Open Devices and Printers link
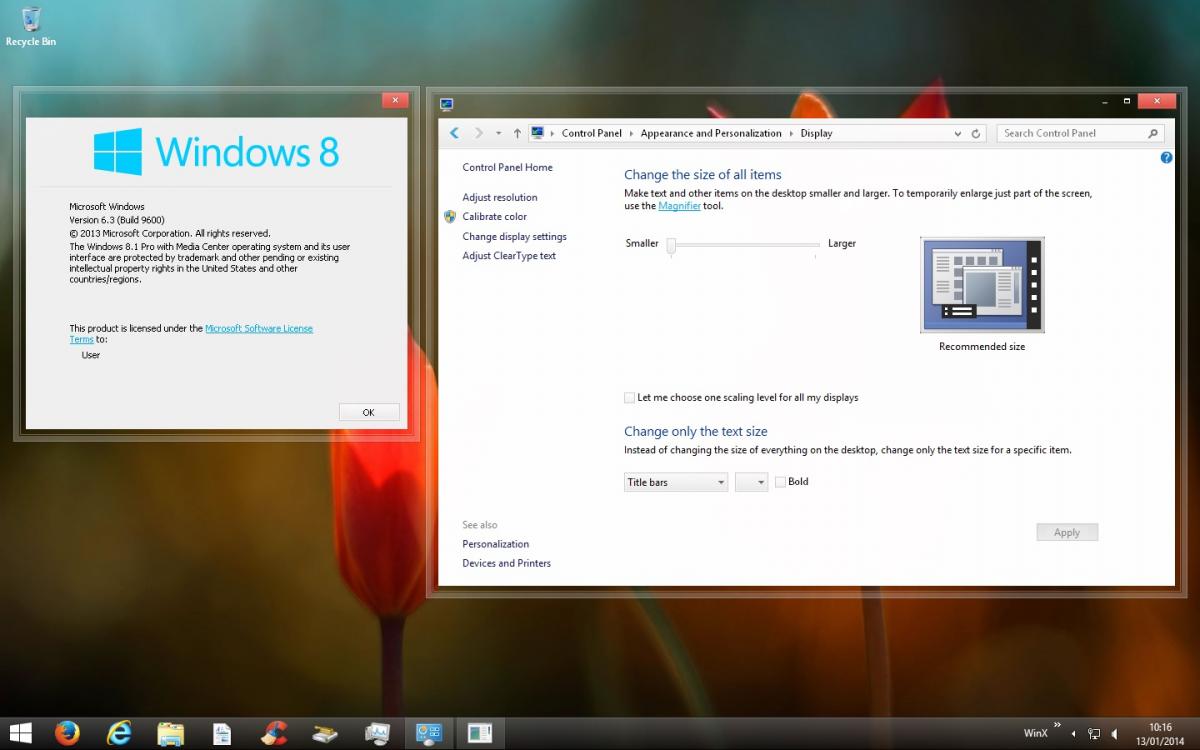The width and height of the screenshot is (1200, 750). (506, 563)
